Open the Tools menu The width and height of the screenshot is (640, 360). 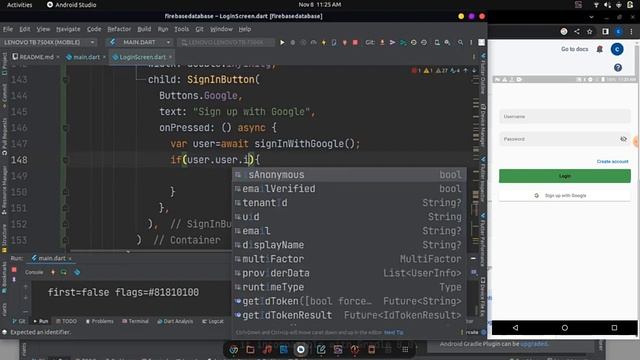point(182,29)
